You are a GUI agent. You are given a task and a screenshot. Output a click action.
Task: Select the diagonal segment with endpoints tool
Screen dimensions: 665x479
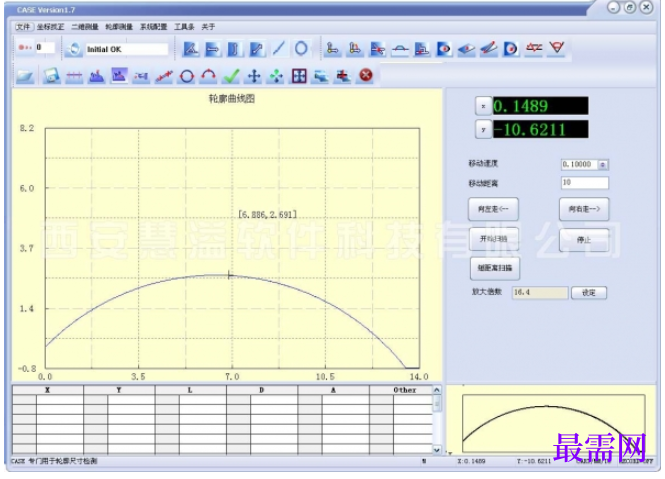(x=256, y=49)
